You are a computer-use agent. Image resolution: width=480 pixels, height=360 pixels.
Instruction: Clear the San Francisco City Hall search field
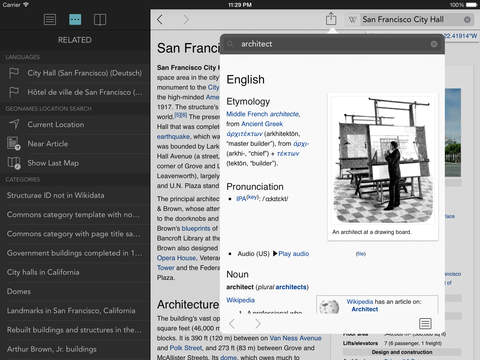click(467, 20)
